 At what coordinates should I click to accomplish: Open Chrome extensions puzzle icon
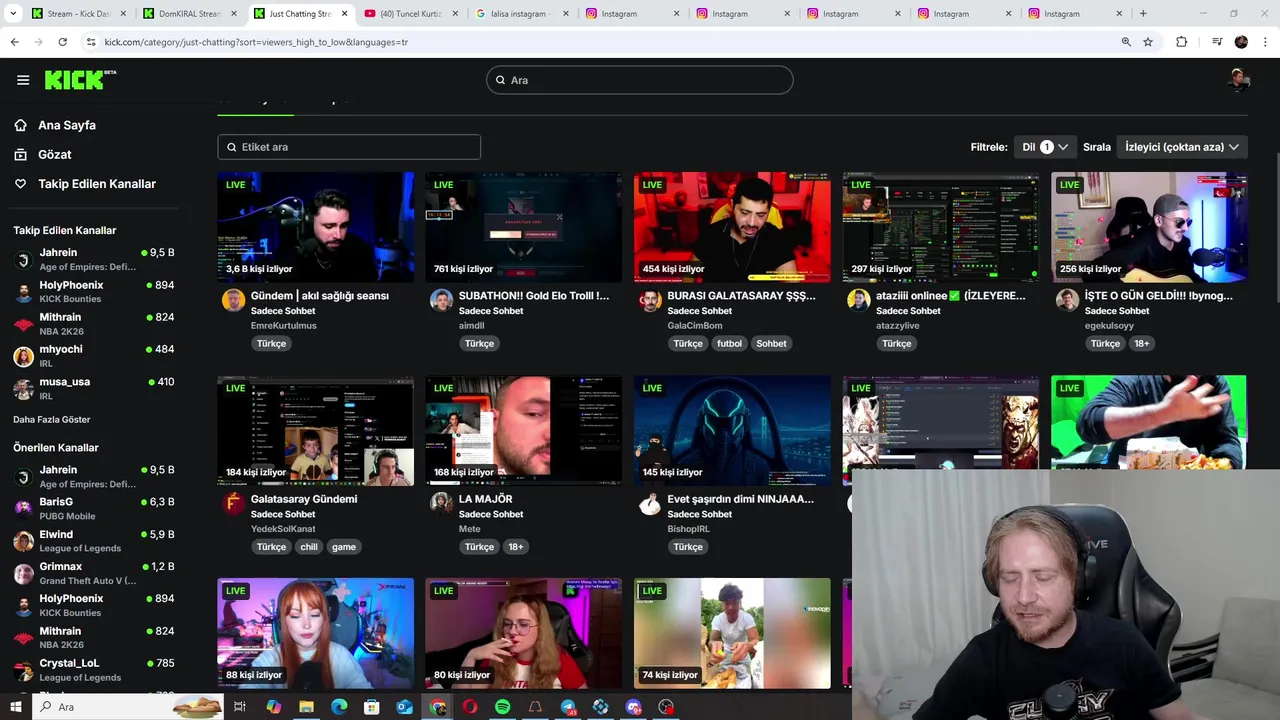1181,42
